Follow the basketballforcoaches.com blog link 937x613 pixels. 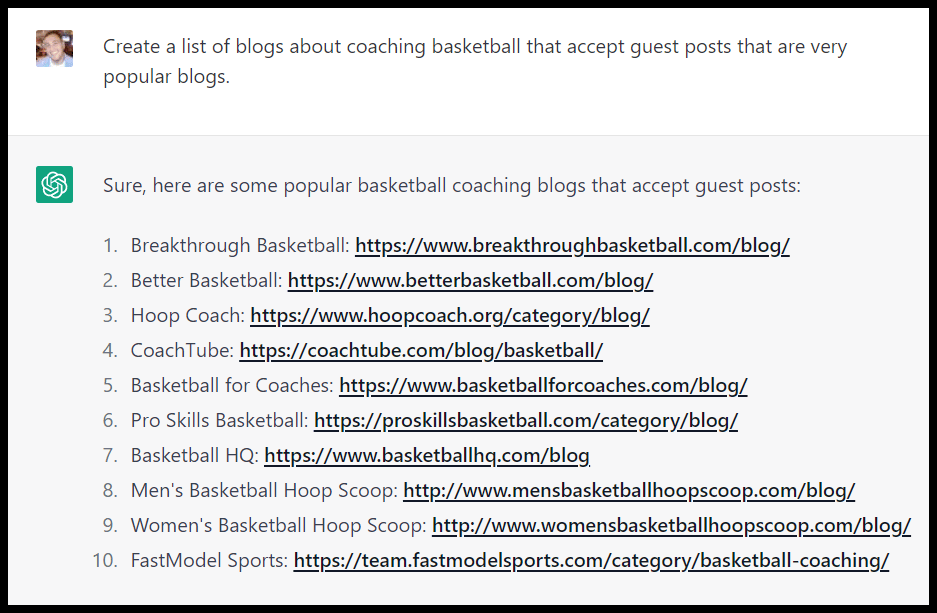(x=543, y=386)
